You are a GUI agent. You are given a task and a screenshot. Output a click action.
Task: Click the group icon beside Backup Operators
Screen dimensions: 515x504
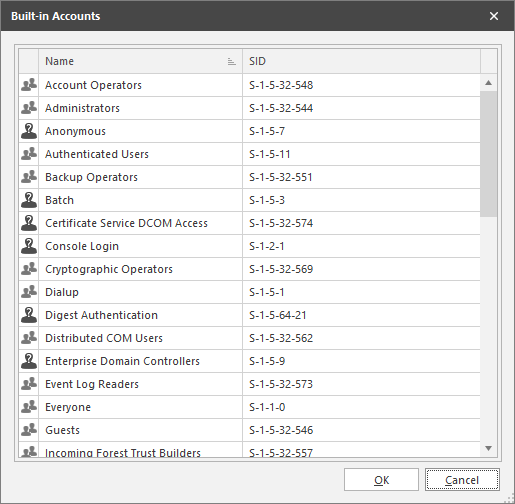[29, 177]
